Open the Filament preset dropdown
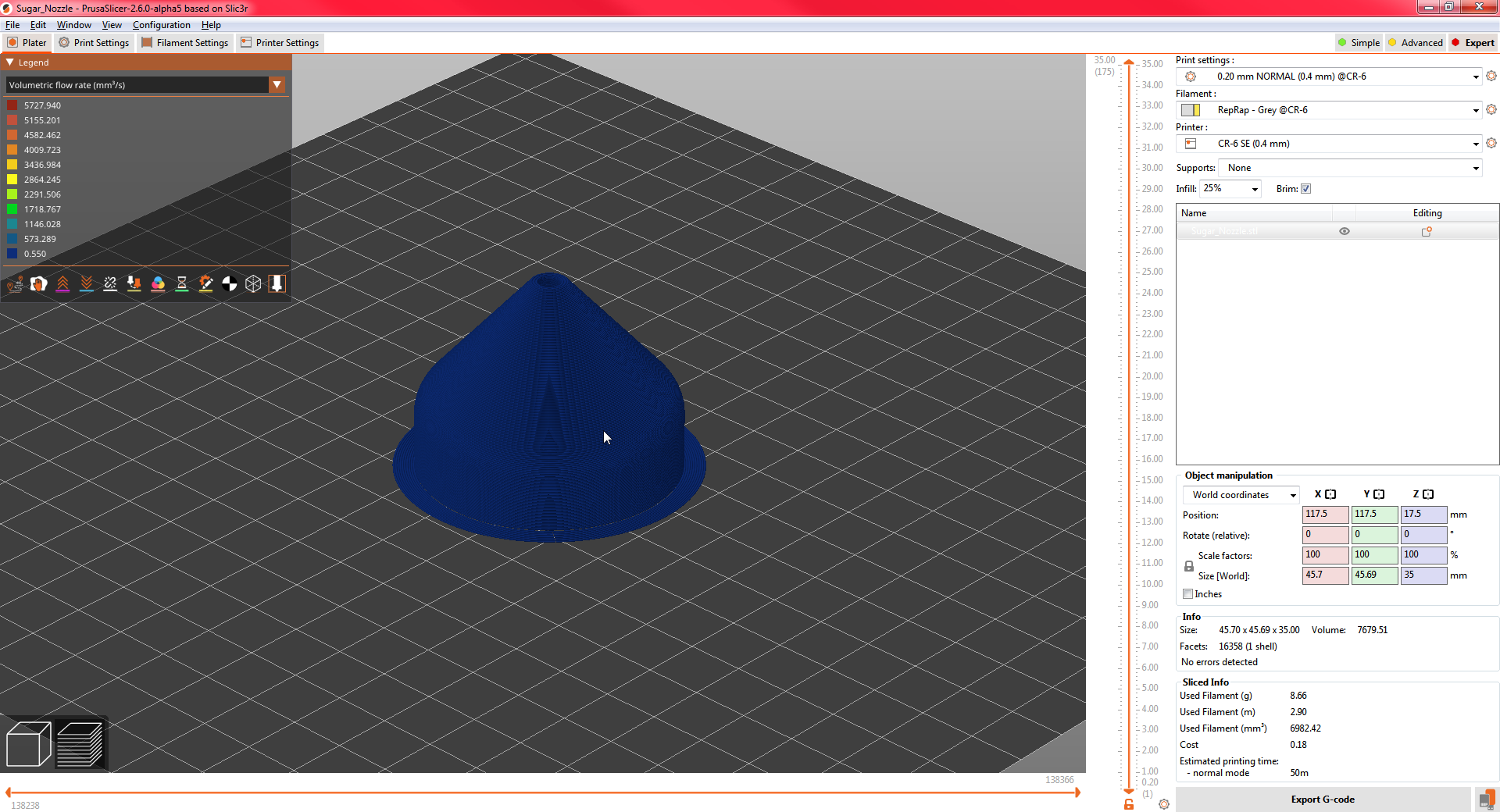The height and width of the screenshot is (812, 1500). 1476,110
